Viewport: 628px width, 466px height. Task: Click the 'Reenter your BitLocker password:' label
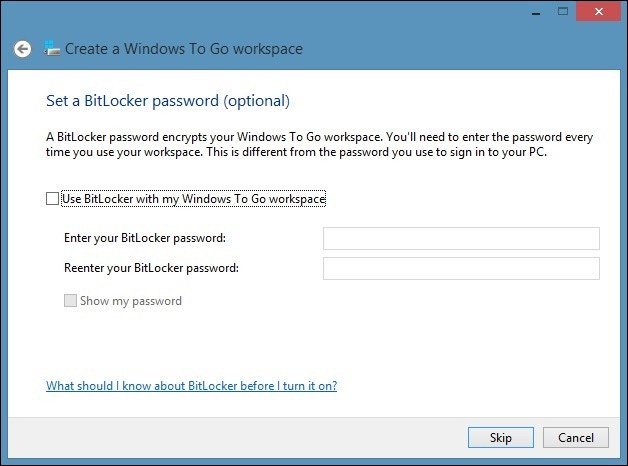(x=150, y=268)
